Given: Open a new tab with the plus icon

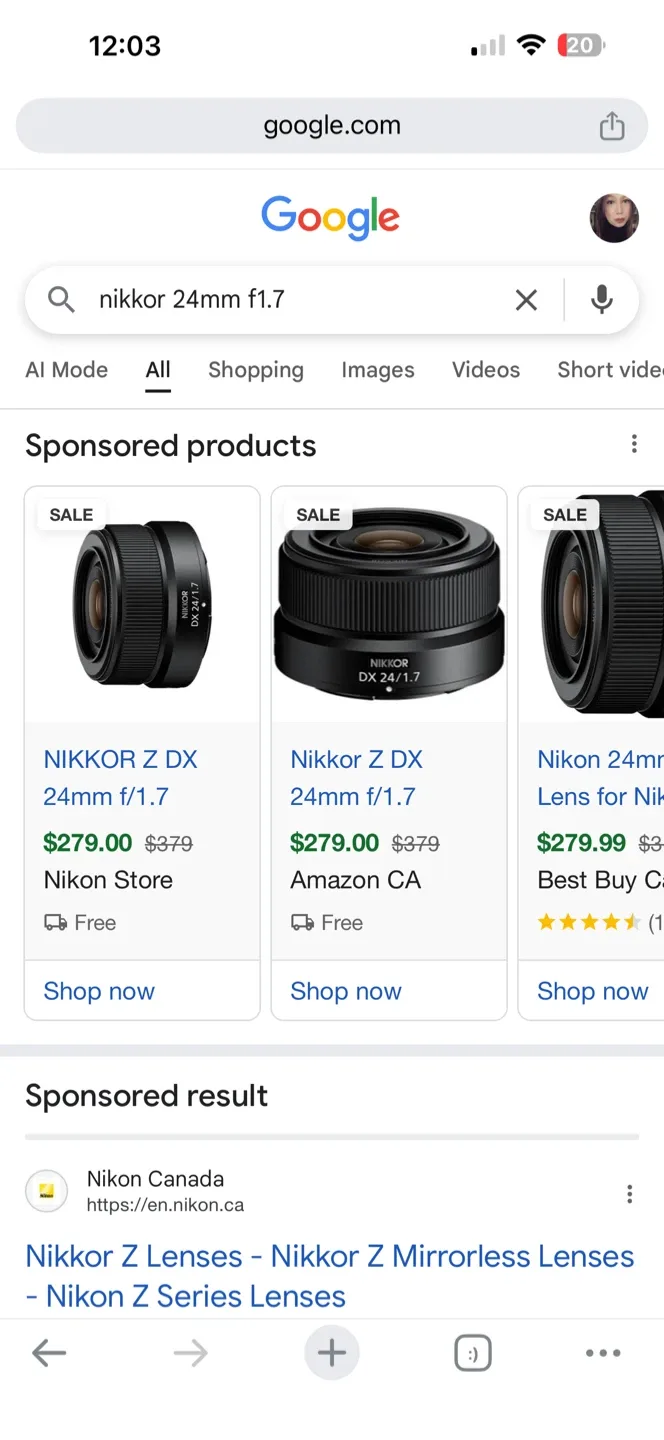Looking at the screenshot, I should [x=331, y=1352].
